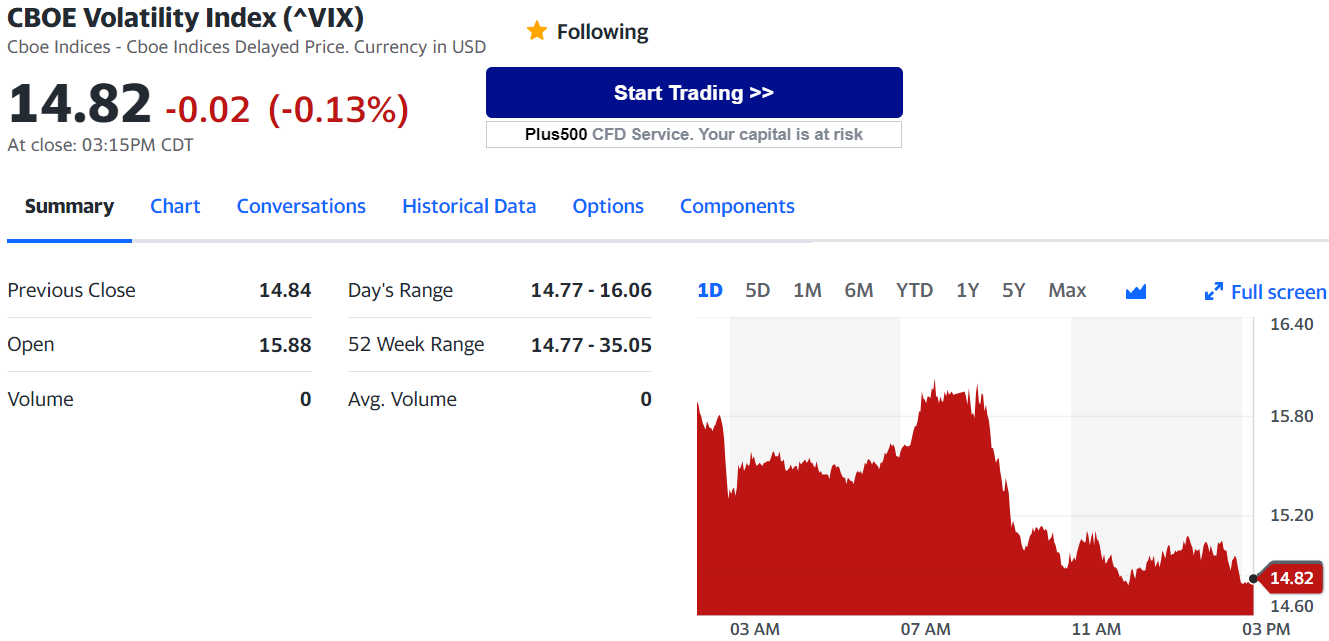Open the Chart tab

175,206
